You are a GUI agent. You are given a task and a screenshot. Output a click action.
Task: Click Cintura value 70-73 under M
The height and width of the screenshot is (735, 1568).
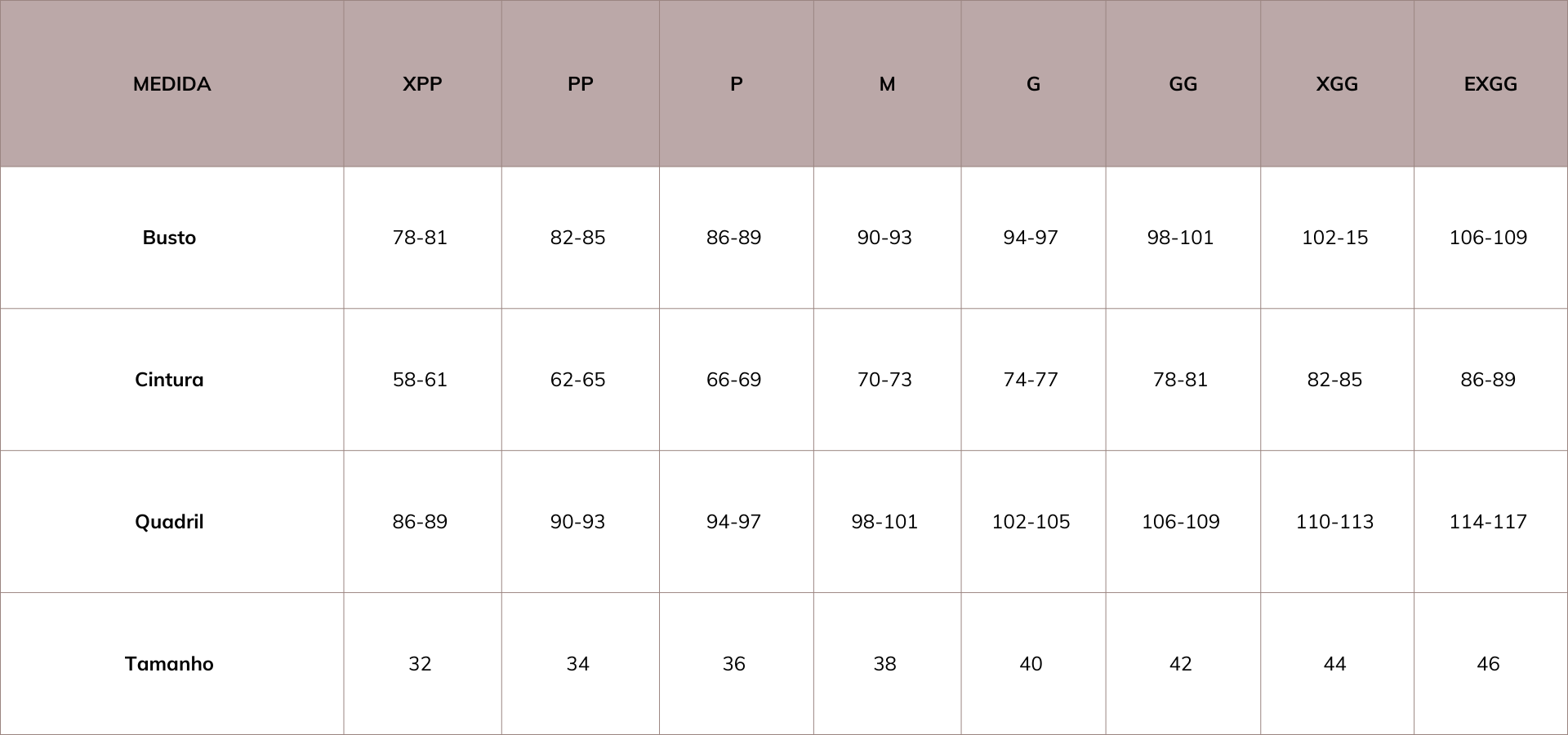coord(884,380)
